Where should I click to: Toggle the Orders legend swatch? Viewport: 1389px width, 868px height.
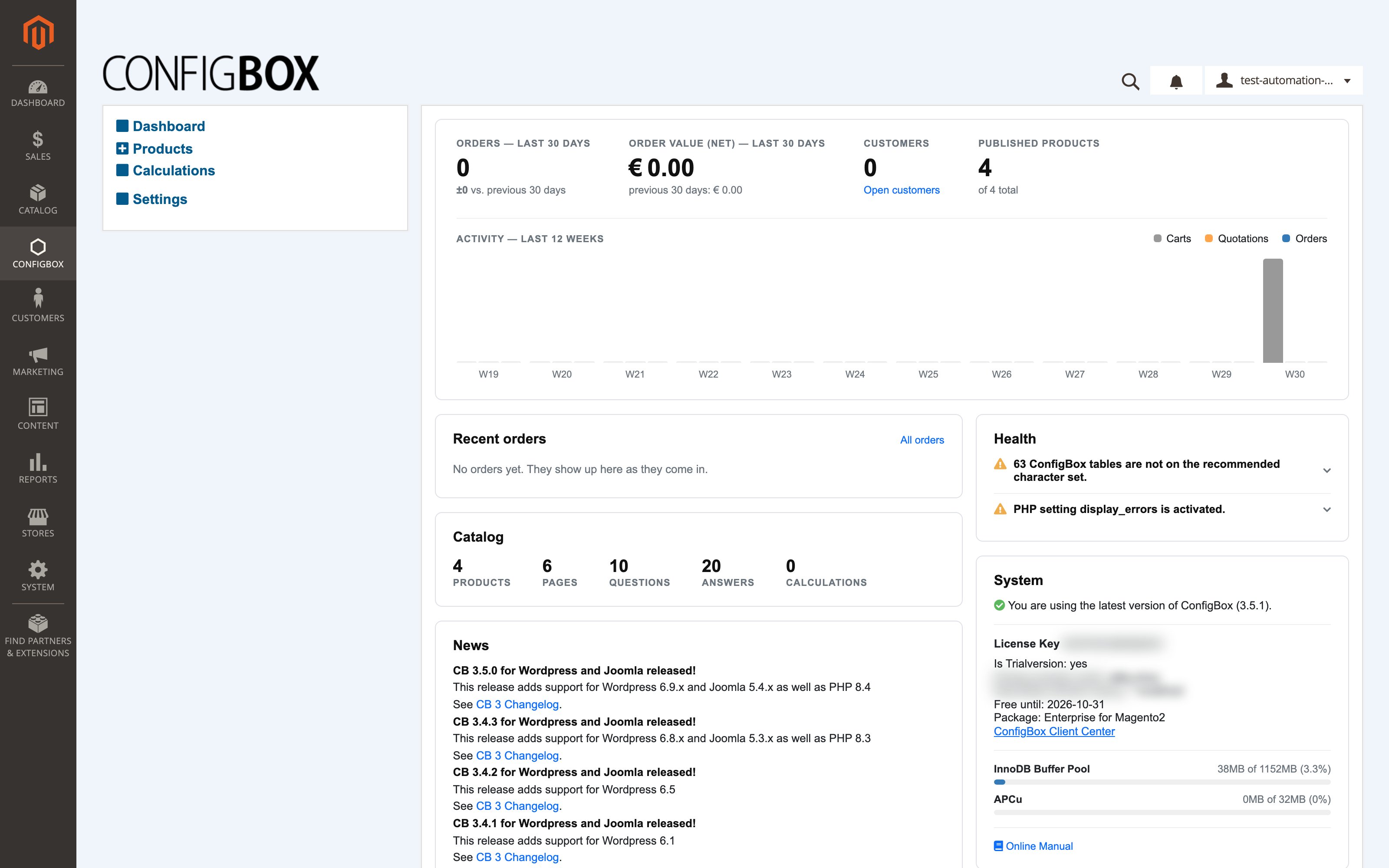coord(1286,238)
